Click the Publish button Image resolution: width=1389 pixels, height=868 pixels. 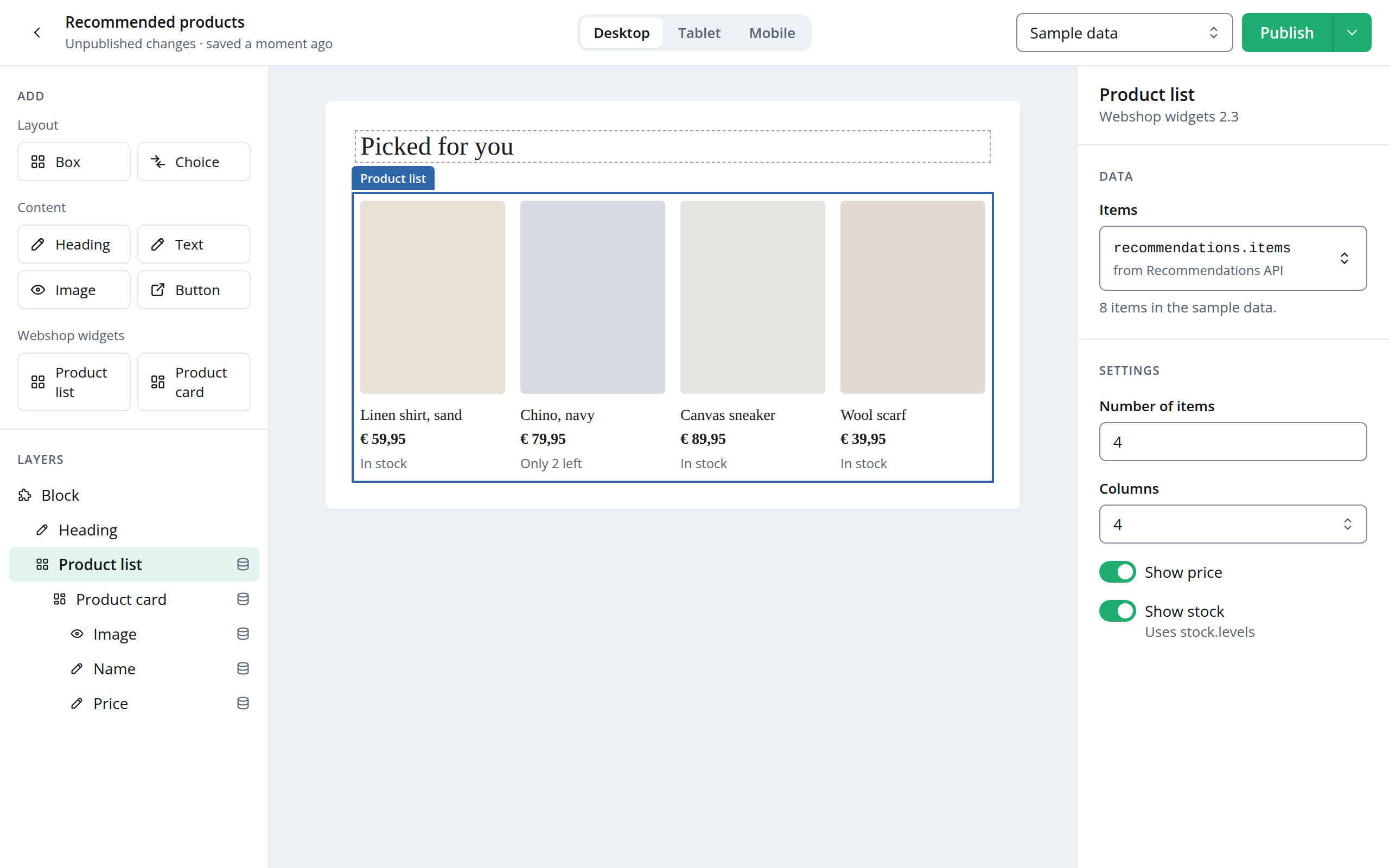coord(1286,33)
